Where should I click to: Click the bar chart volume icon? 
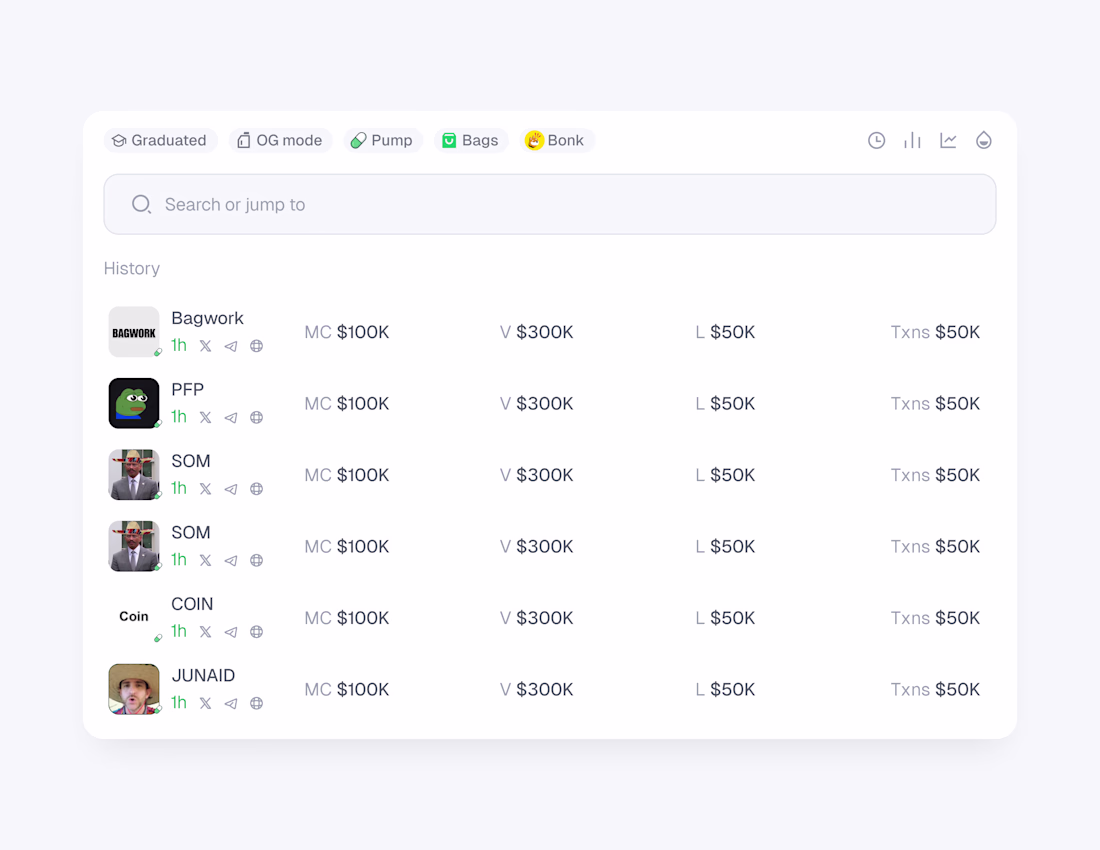click(912, 140)
